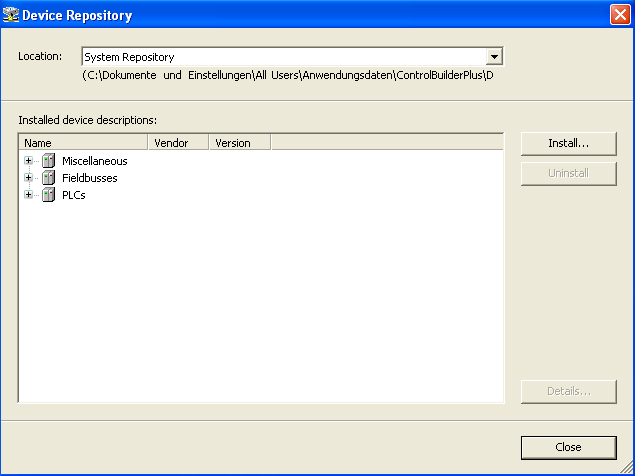Screen dimensions: 635x476
Task: Click the Uninstall button
Action: (568, 173)
